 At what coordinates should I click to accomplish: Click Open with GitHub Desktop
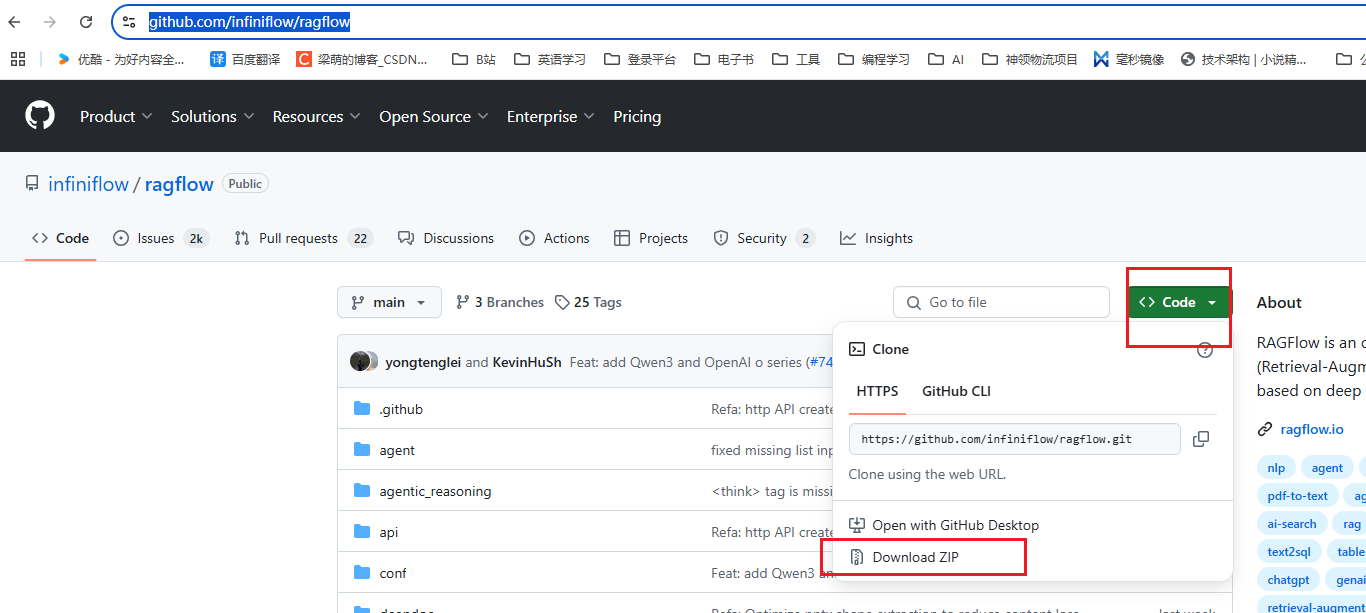click(x=943, y=525)
